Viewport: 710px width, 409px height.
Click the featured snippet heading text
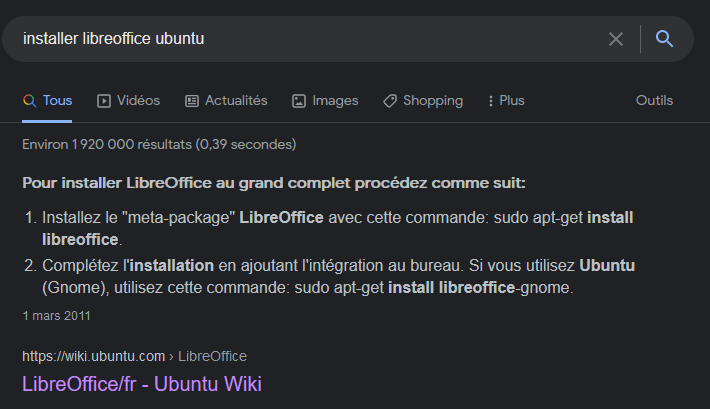[x=273, y=183]
